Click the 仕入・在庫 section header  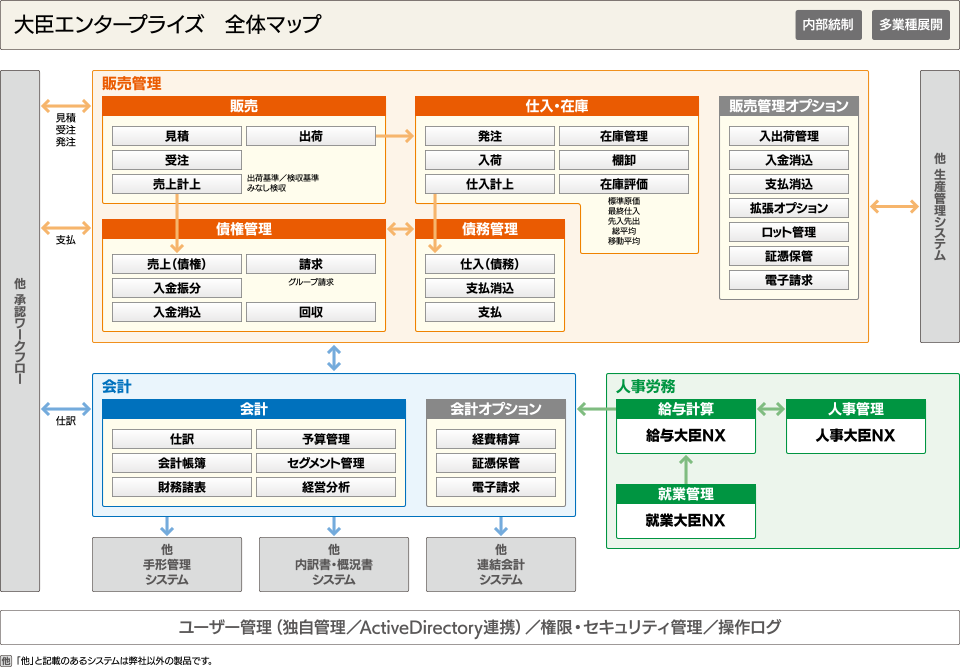pos(557,106)
